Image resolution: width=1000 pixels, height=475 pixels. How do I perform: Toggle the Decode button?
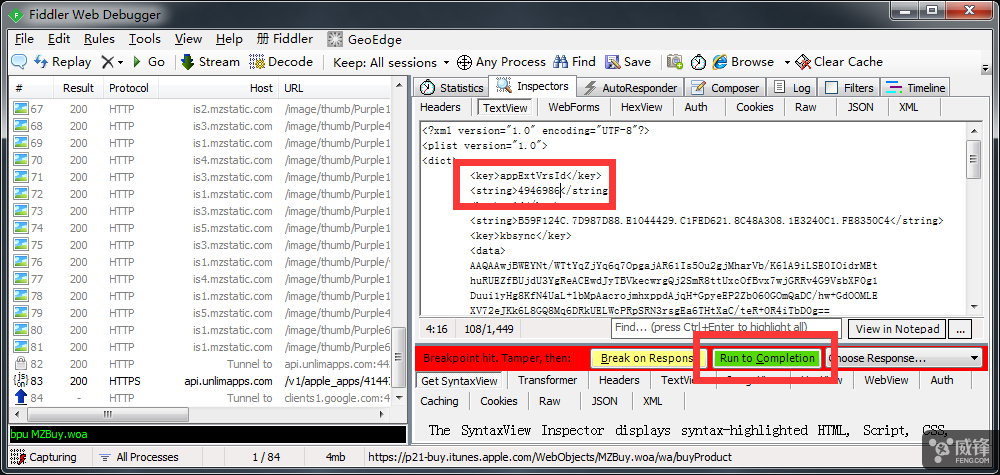[281, 62]
